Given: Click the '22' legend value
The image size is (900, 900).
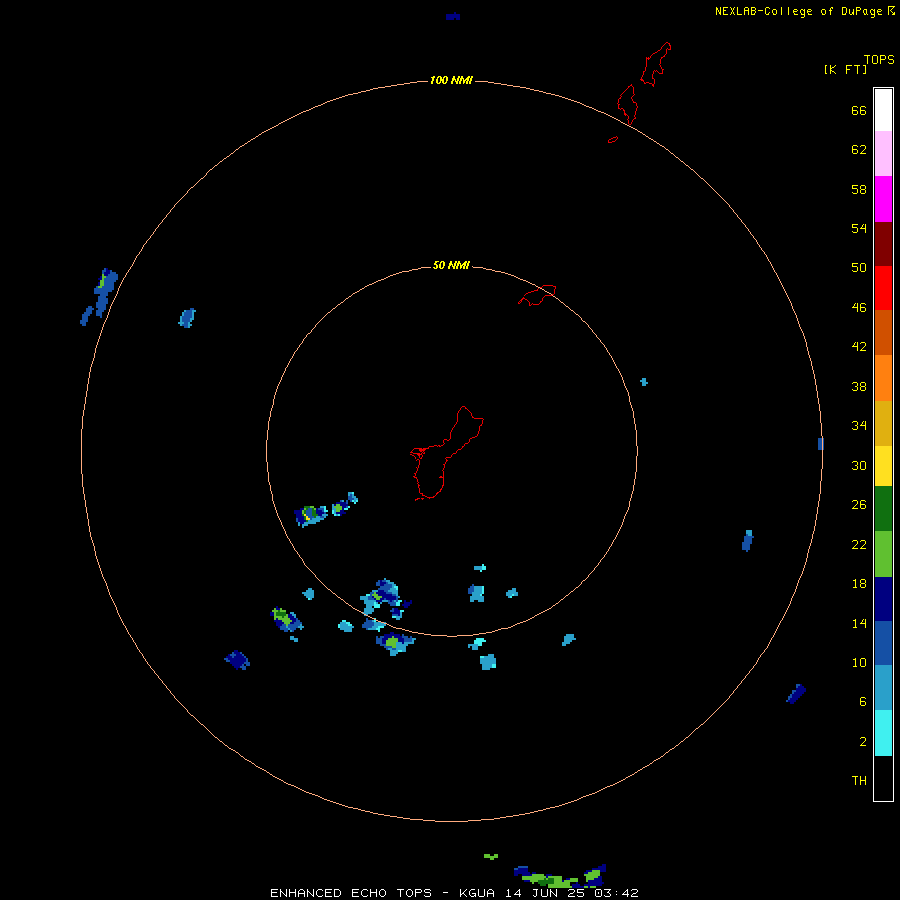Looking at the screenshot, I should click(859, 545).
